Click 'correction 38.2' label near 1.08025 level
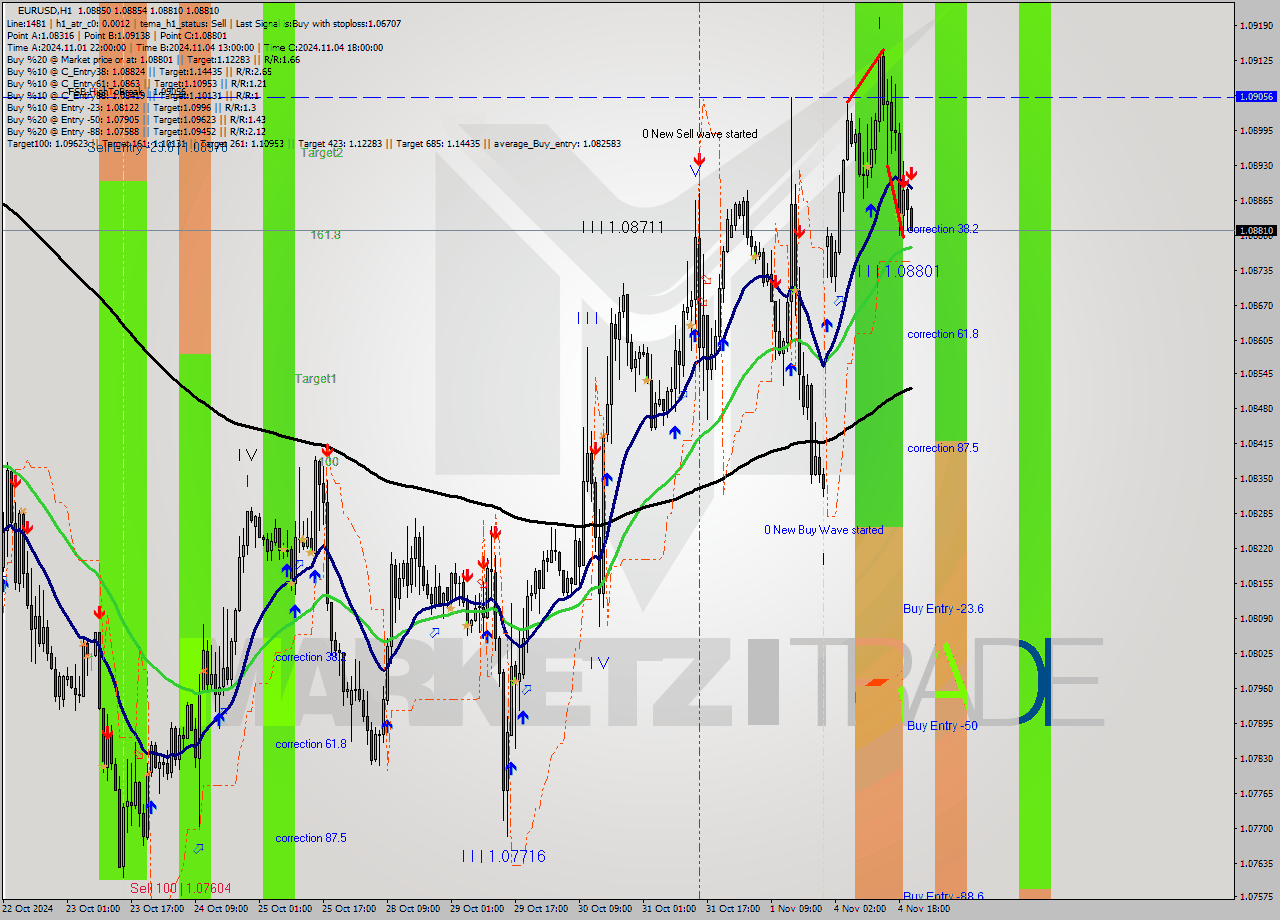 (311, 657)
